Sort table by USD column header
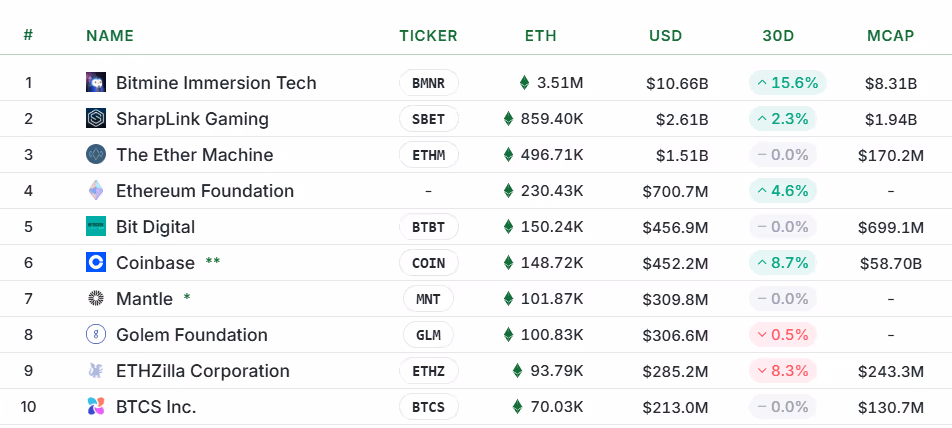 (x=665, y=36)
